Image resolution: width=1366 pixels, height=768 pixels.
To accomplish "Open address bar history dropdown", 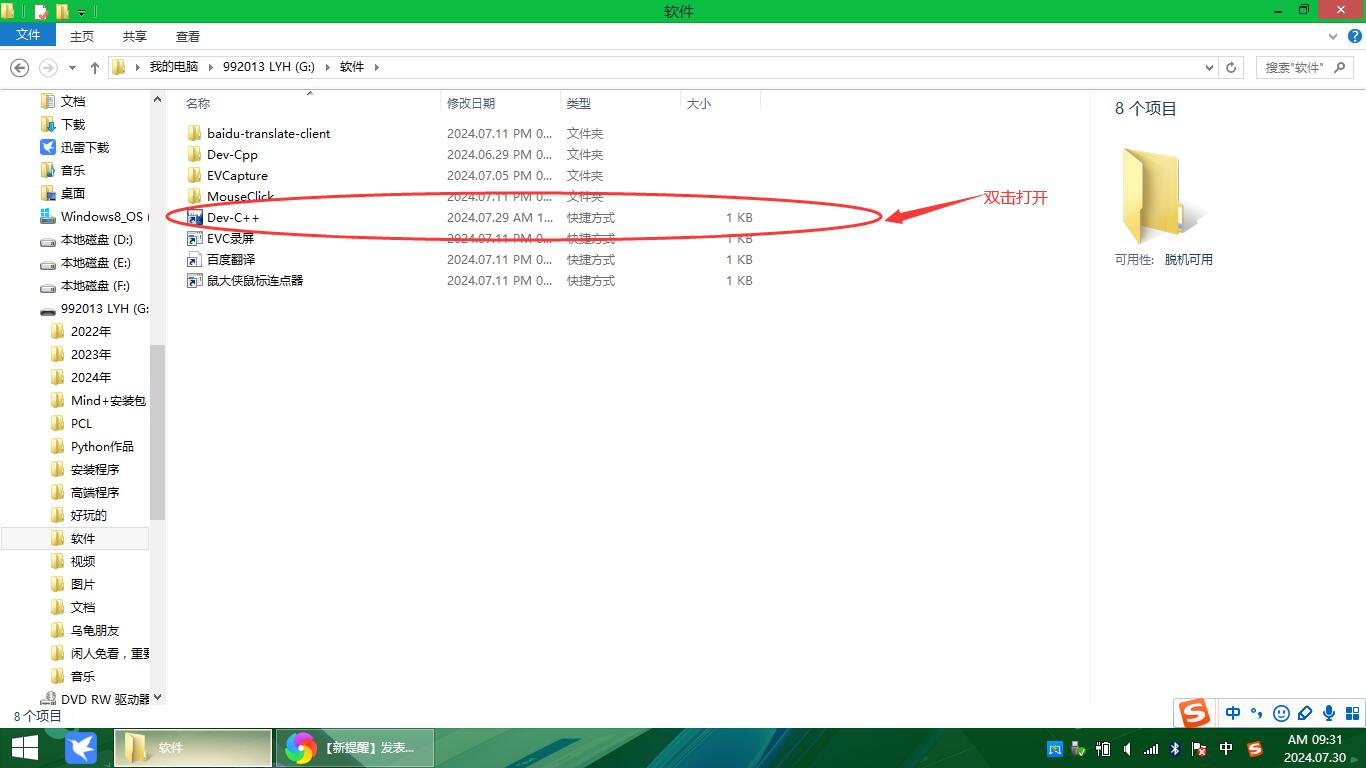I will coord(1210,67).
